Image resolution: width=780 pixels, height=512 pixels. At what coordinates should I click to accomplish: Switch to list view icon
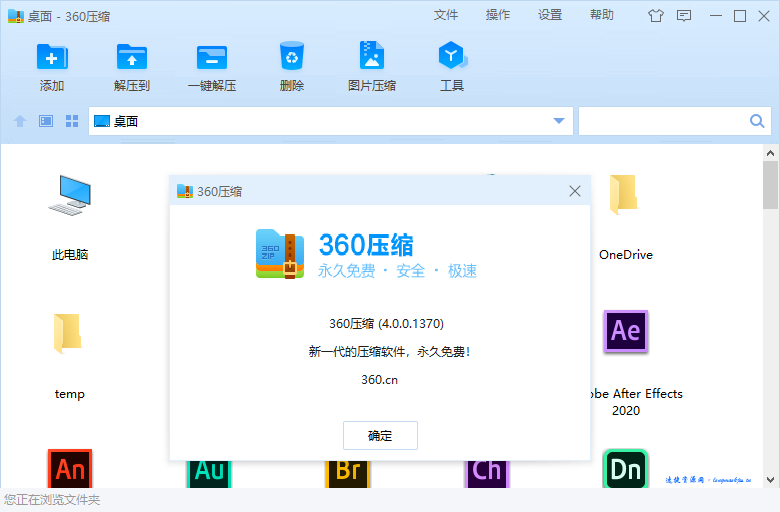(x=46, y=121)
